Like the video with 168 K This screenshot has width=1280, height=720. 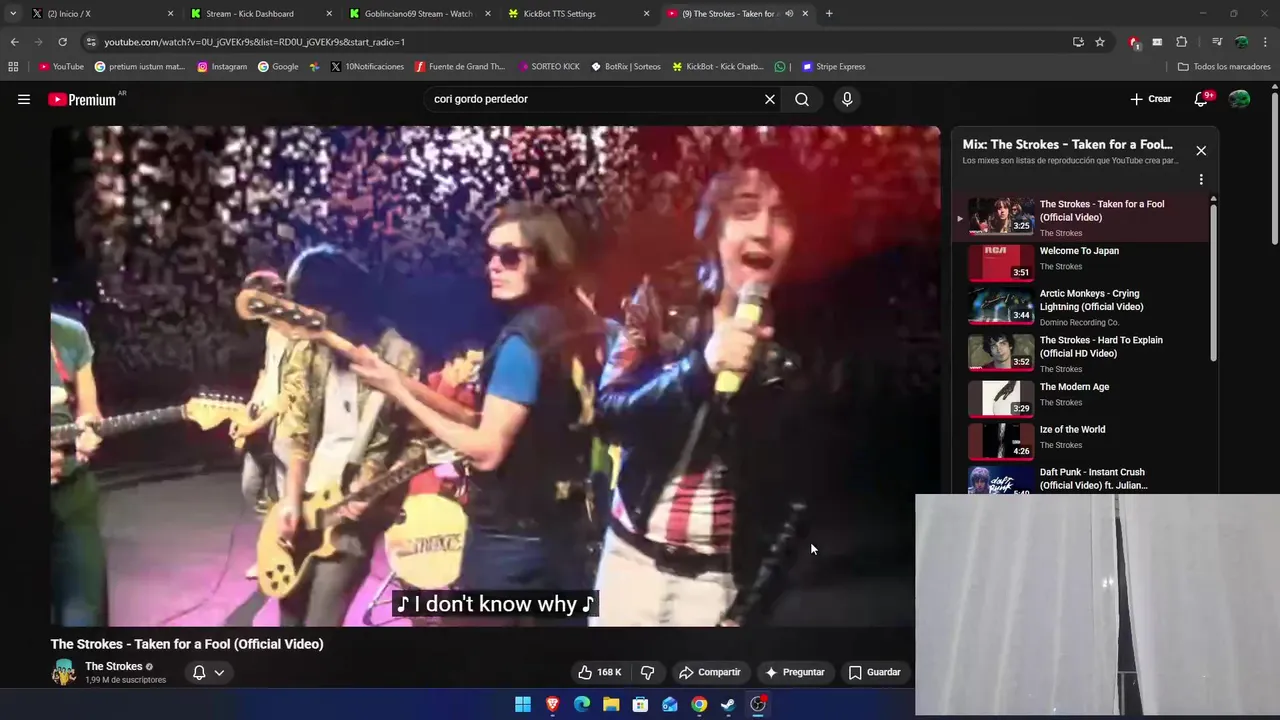point(600,672)
